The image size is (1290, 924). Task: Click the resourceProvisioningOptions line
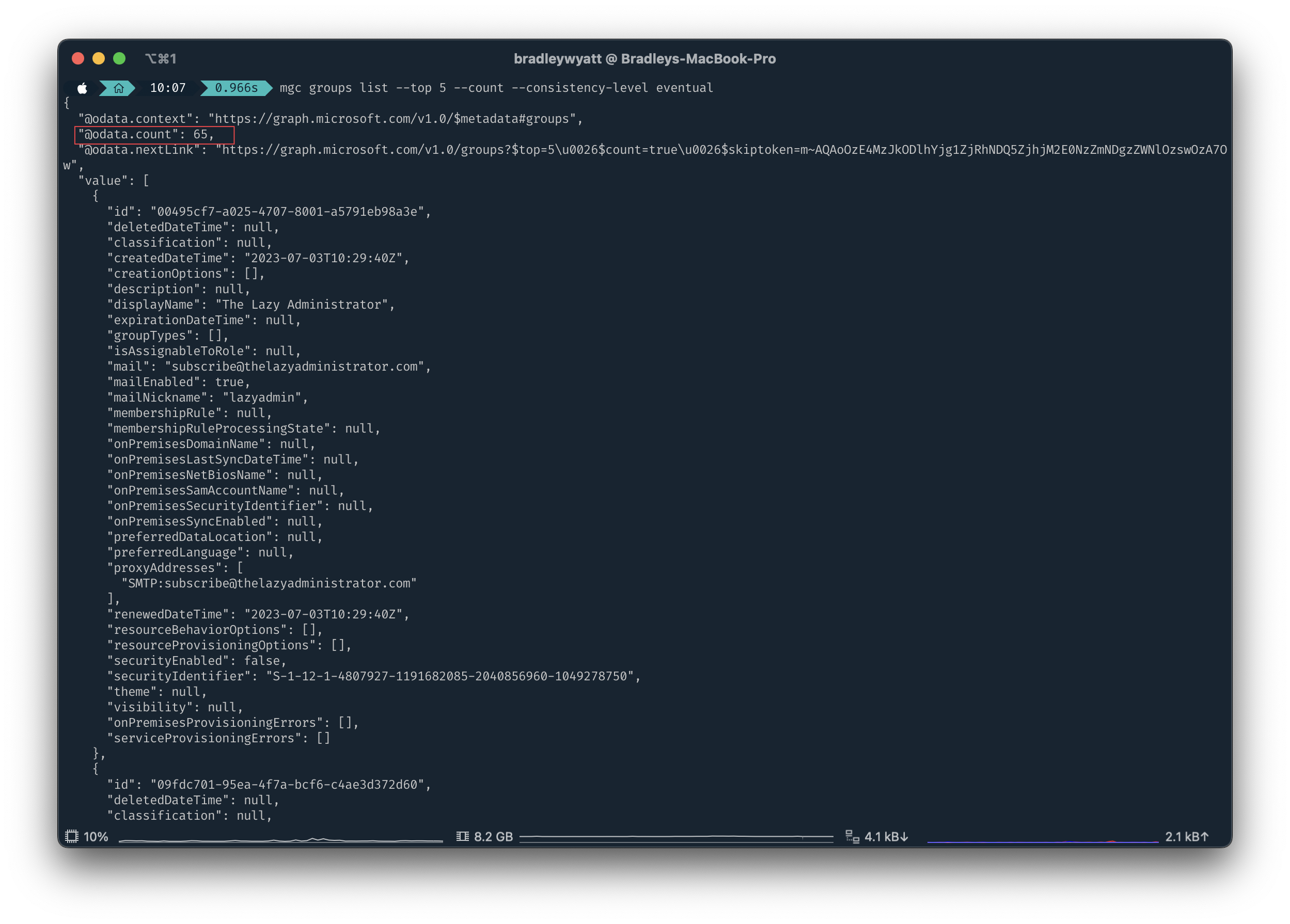point(229,645)
